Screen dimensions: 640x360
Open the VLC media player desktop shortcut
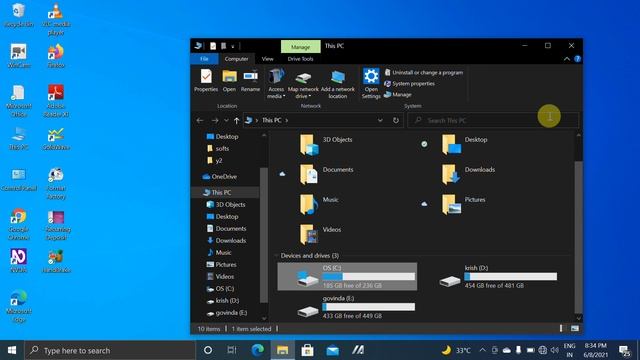[56, 19]
